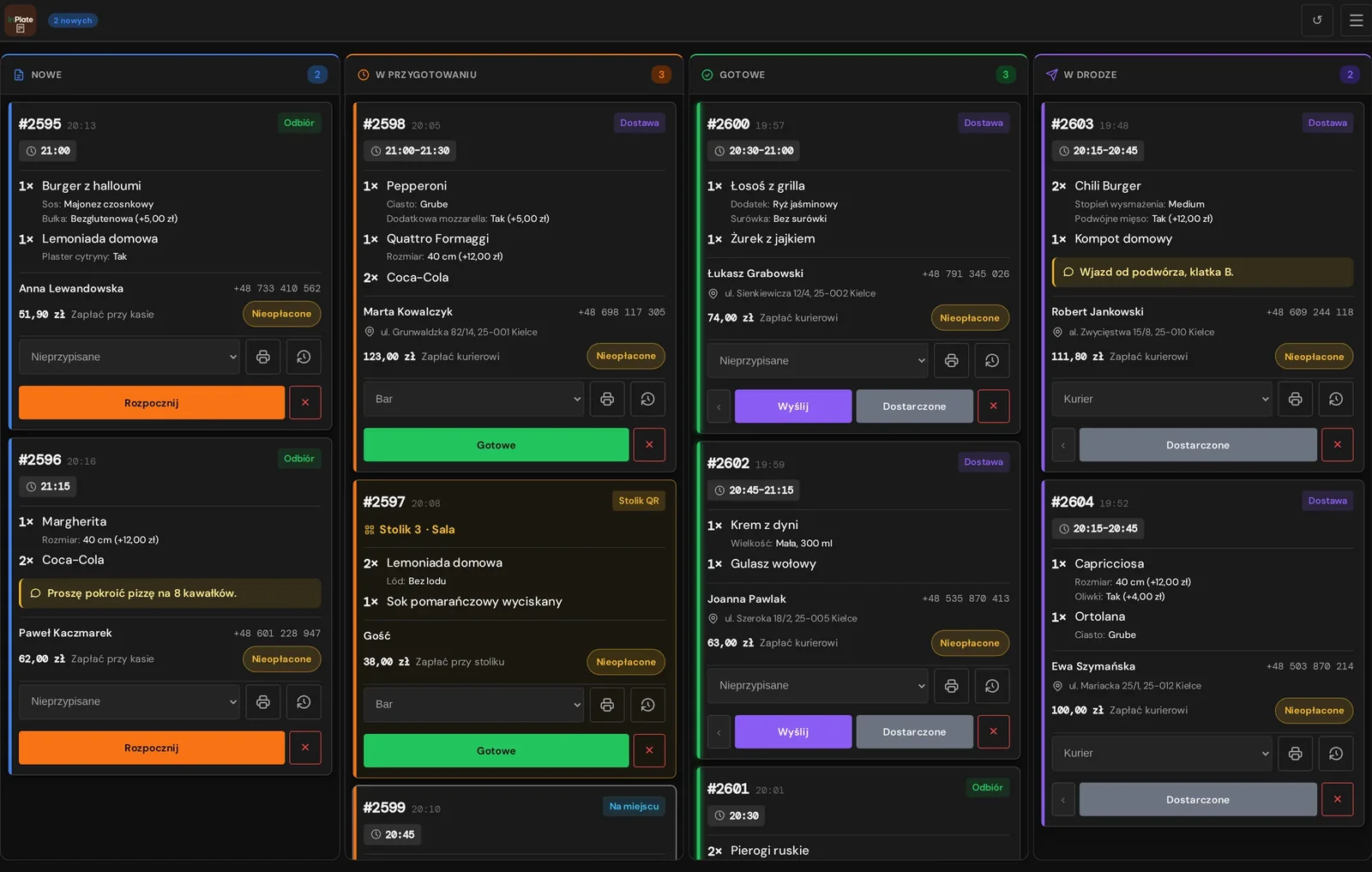
Task: View history of order #2596
Action: (x=304, y=701)
